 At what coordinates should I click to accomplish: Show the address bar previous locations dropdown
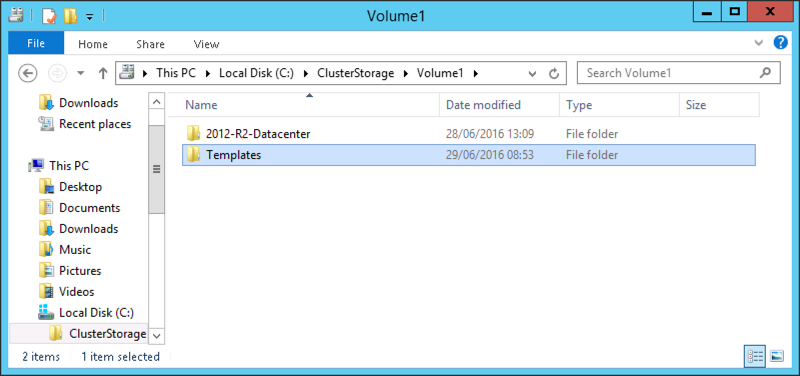tap(532, 73)
